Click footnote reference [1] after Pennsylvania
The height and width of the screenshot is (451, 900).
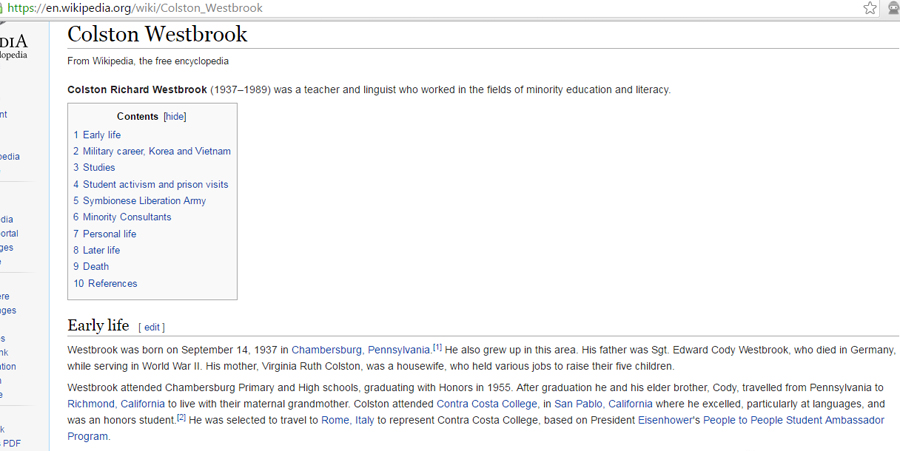(437, 348)
